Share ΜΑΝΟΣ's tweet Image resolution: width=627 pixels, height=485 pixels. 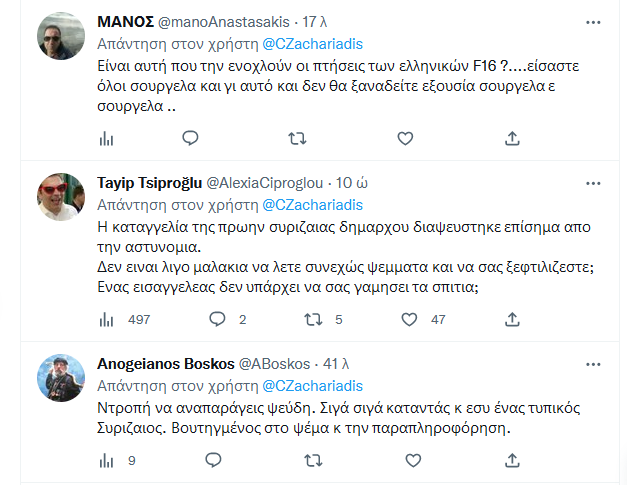coord(513,138)
